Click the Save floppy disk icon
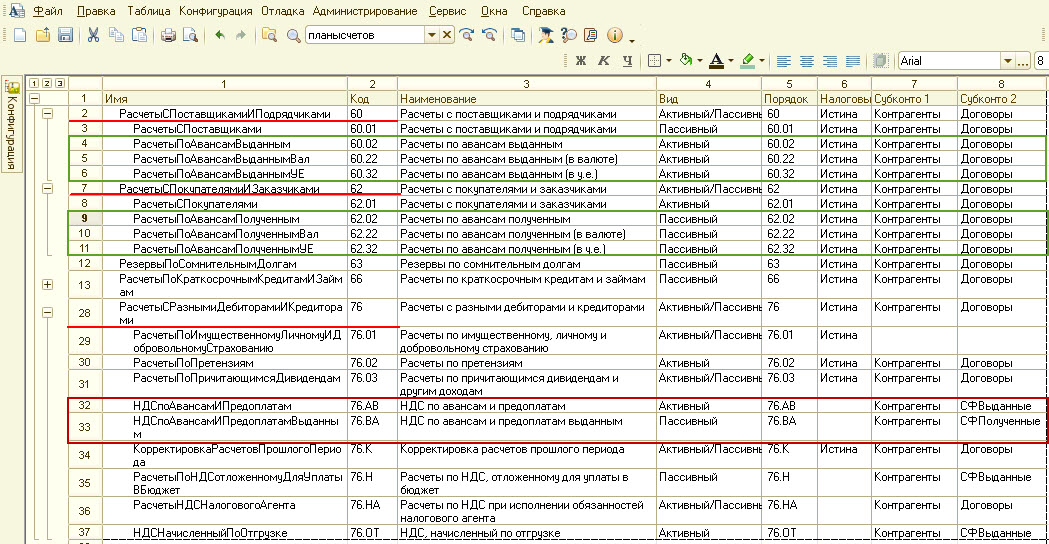1049x544 pixels. (x=65, y=35)
